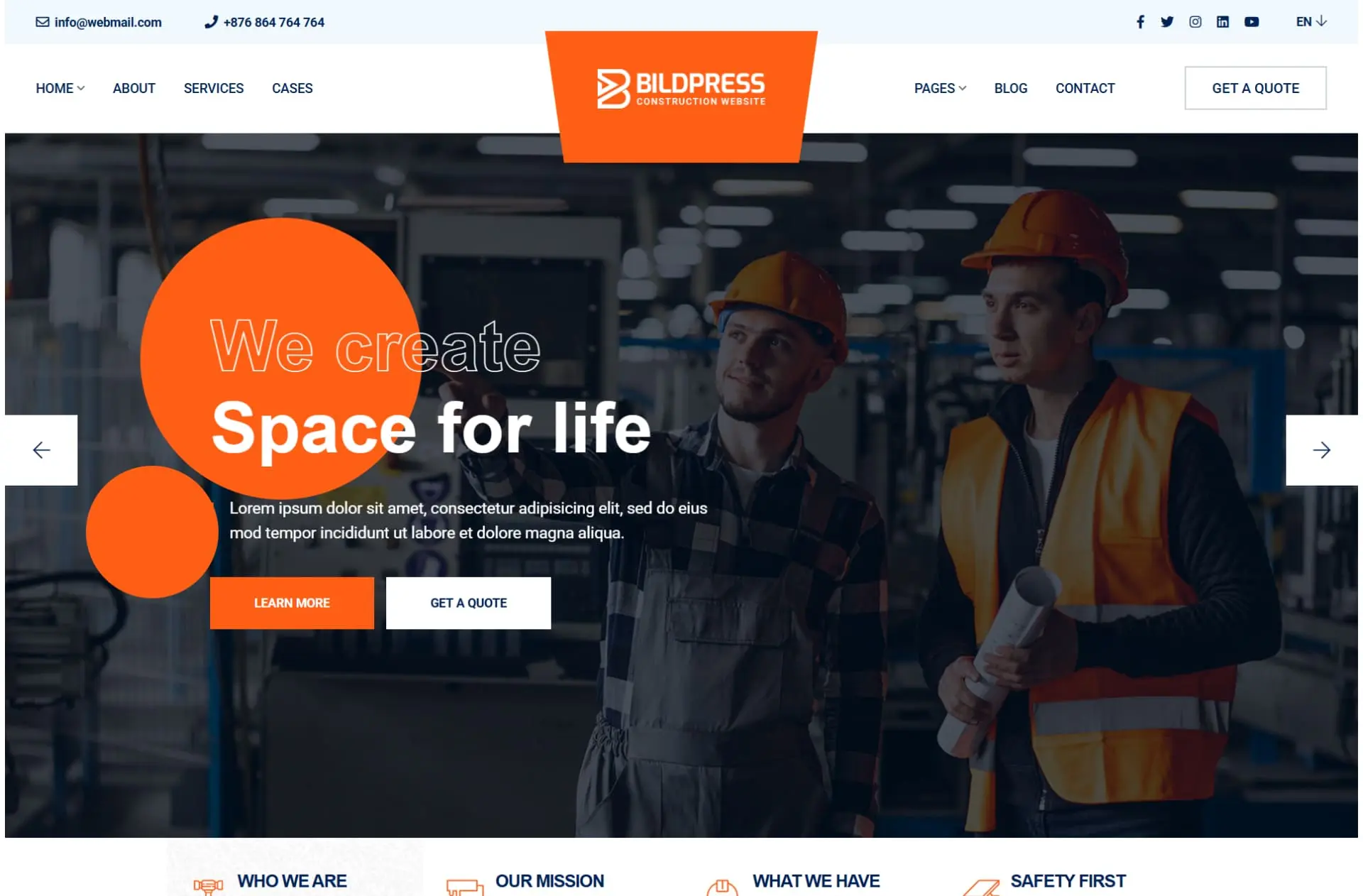Click the GET A QUOTE header button
This screenshot has width=1363, height=896.
1255,88
